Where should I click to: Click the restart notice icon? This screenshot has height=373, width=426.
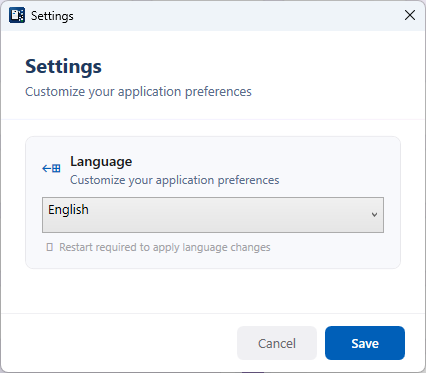point(50,247)
